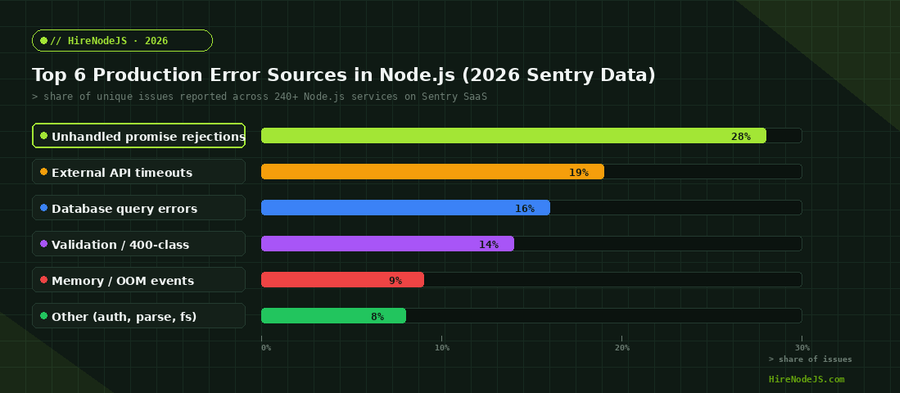Open the HireNodeJS.com link
The width and height of the screenshot is (900, 393).
coord(806,379)
